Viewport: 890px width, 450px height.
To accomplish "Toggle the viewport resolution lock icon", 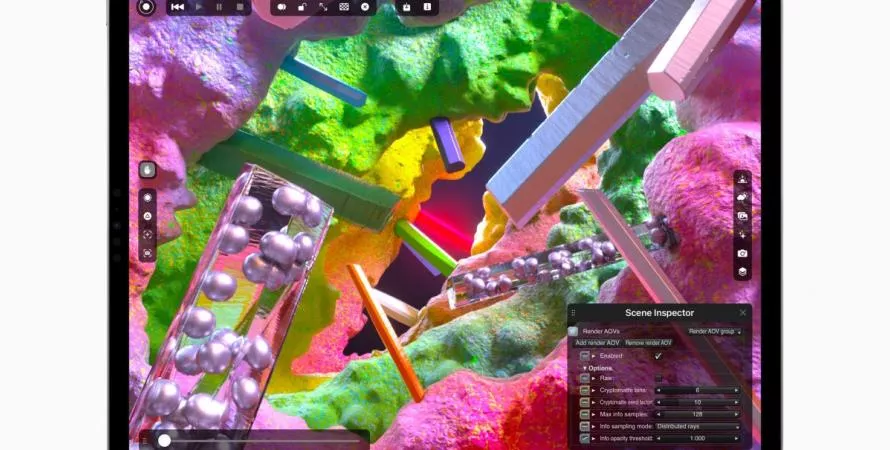I will (x=303, y=7).
